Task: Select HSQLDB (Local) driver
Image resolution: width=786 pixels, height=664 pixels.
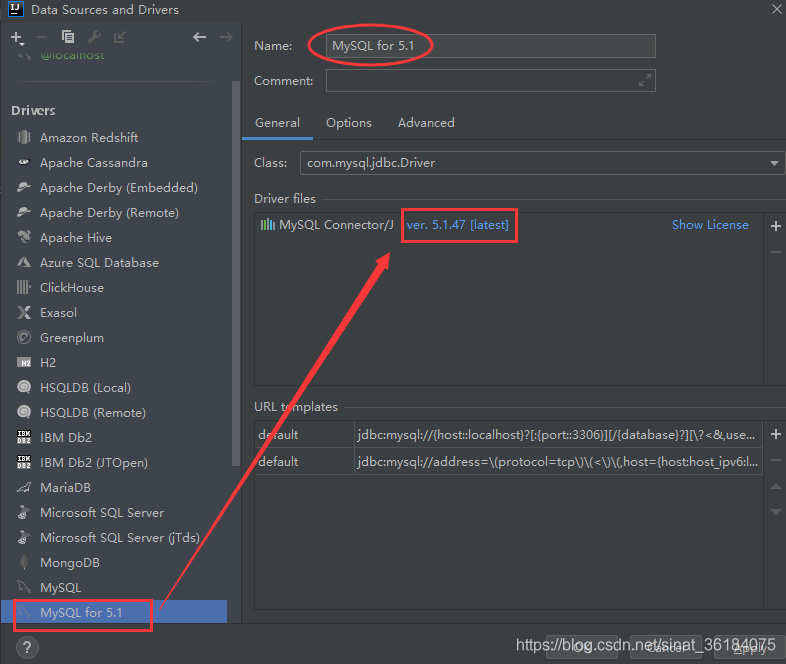Action: 85,387
